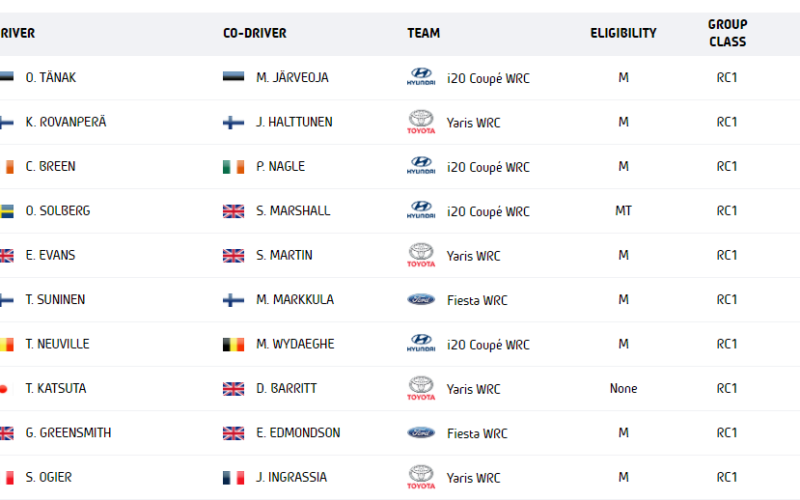Click driver T. NEUVILLE's name
This screenshot has height=500, width=800.
pyautogui.click(x=57, y=344)
